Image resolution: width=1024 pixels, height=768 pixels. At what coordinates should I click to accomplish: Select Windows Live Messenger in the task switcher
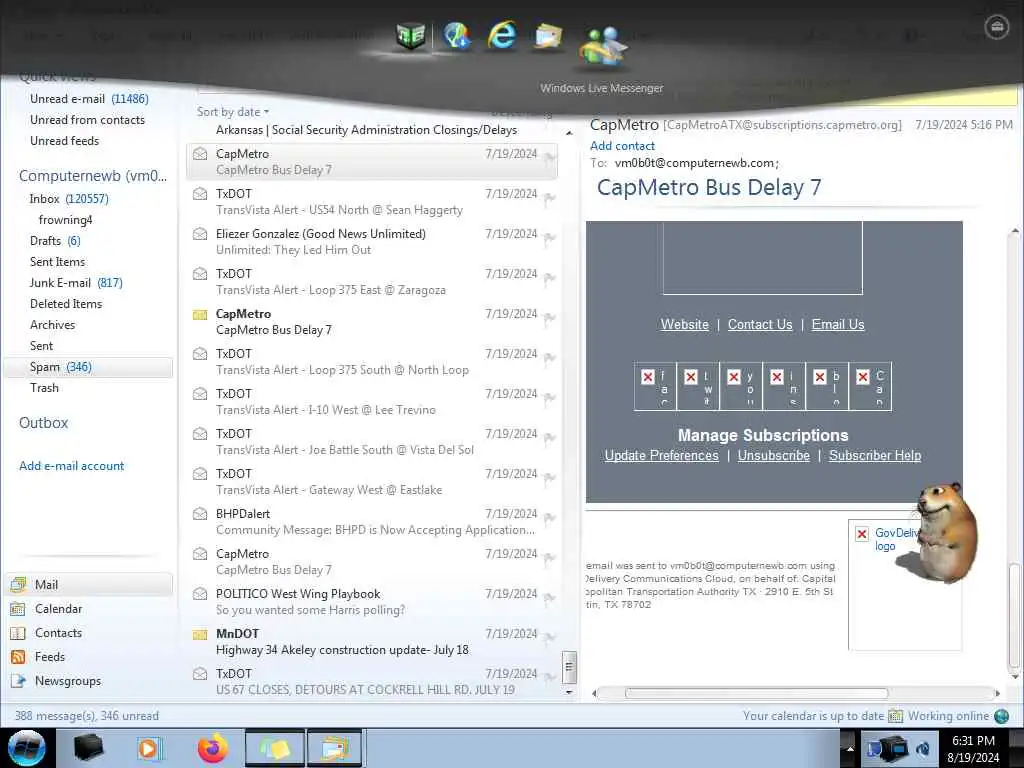click(603, 47)
